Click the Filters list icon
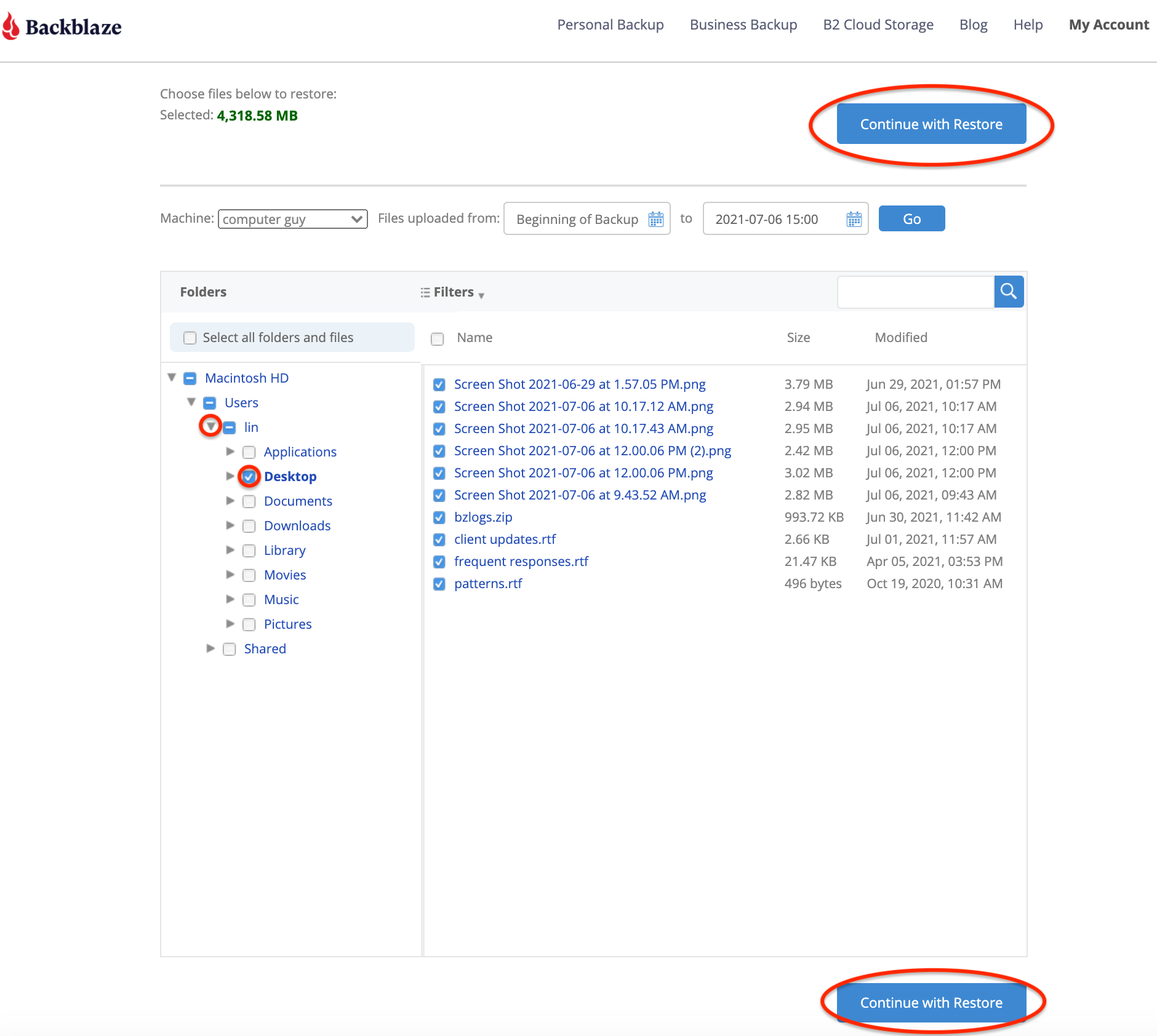 click(425, 292)
